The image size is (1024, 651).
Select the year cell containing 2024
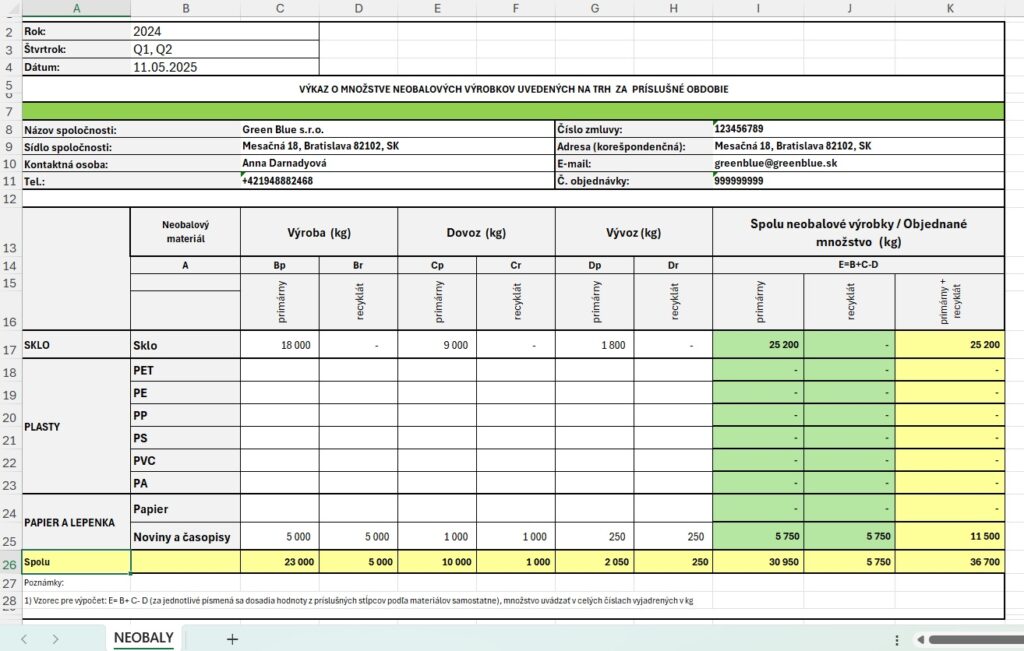click(225, 31)
